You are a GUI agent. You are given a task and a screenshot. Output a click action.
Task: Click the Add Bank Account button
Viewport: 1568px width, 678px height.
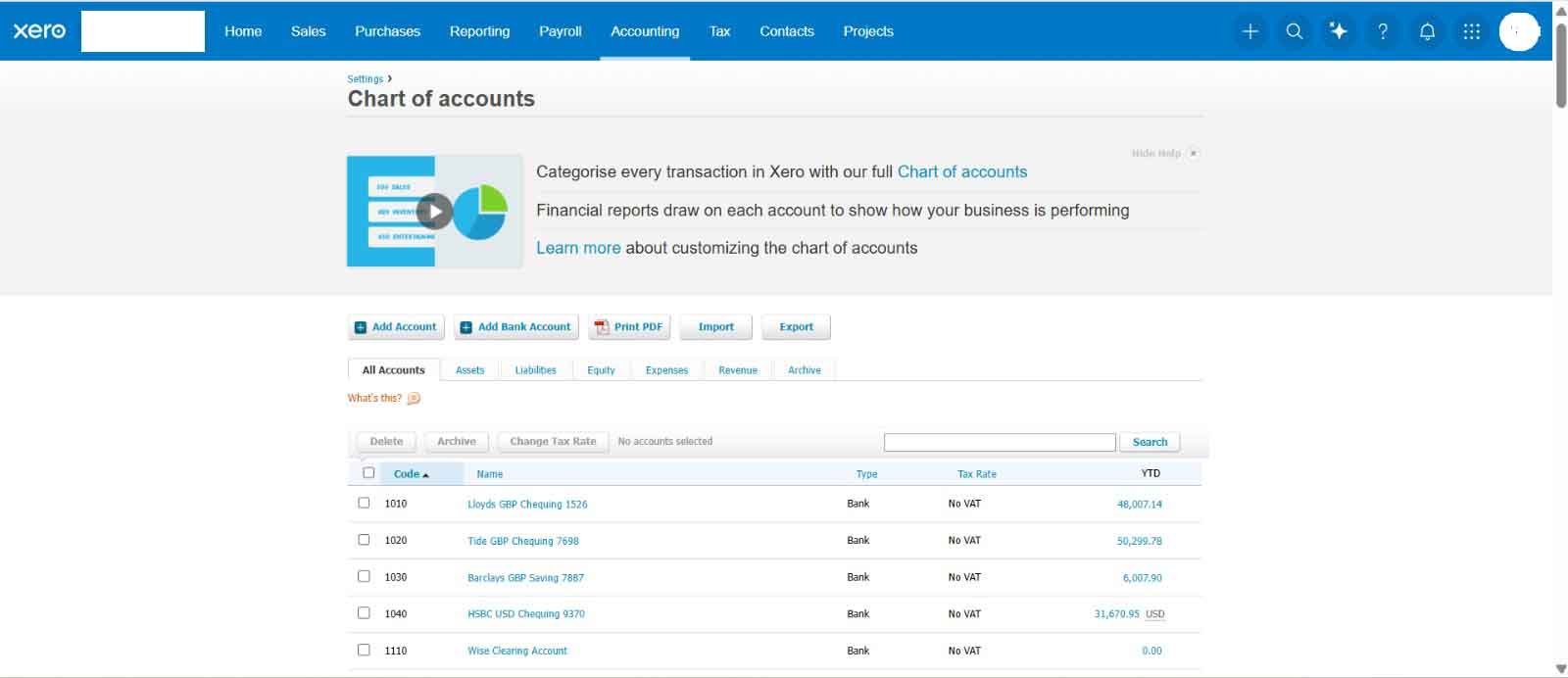[x=516, y=327]
